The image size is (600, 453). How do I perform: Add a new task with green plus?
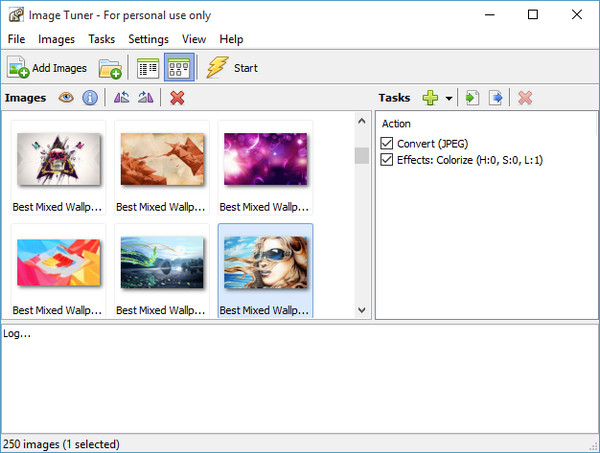[430, 98]
